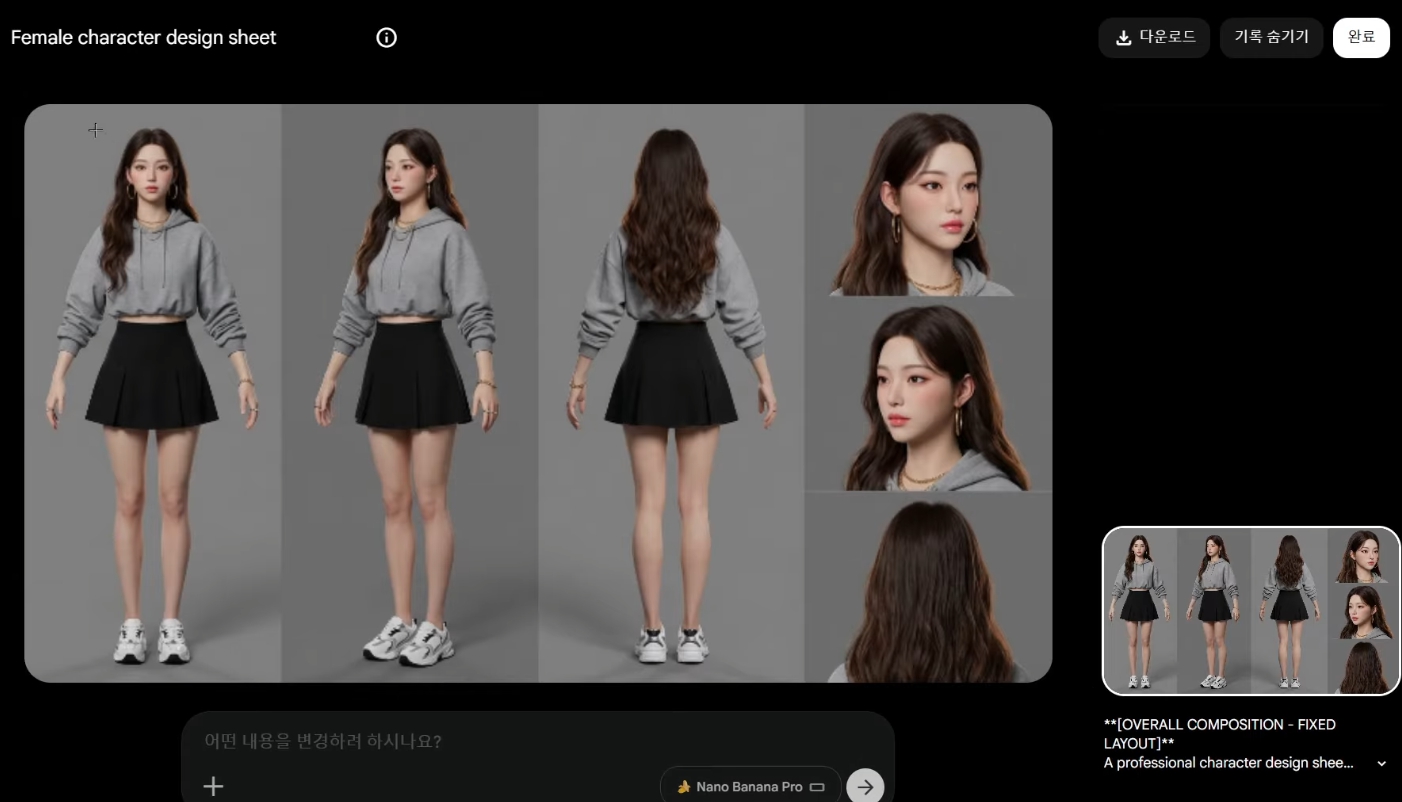This screenshot has width=1402, height=802.
Task: Submit prompt with the arrow send button
Action: click(x=865, y=786)
